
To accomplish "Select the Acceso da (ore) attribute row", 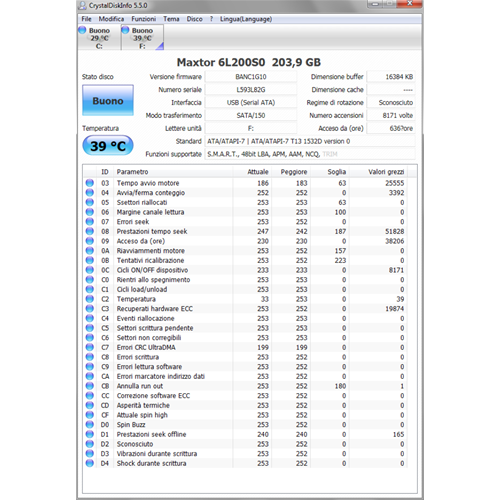I will (x=245, y=241).
